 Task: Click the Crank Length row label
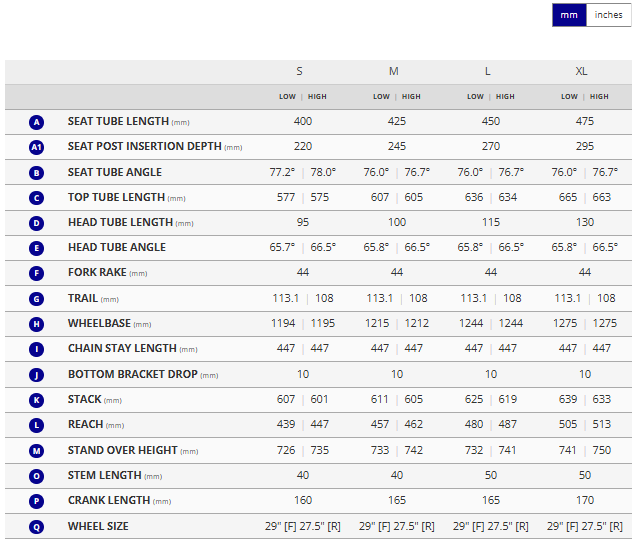[109, 501]
